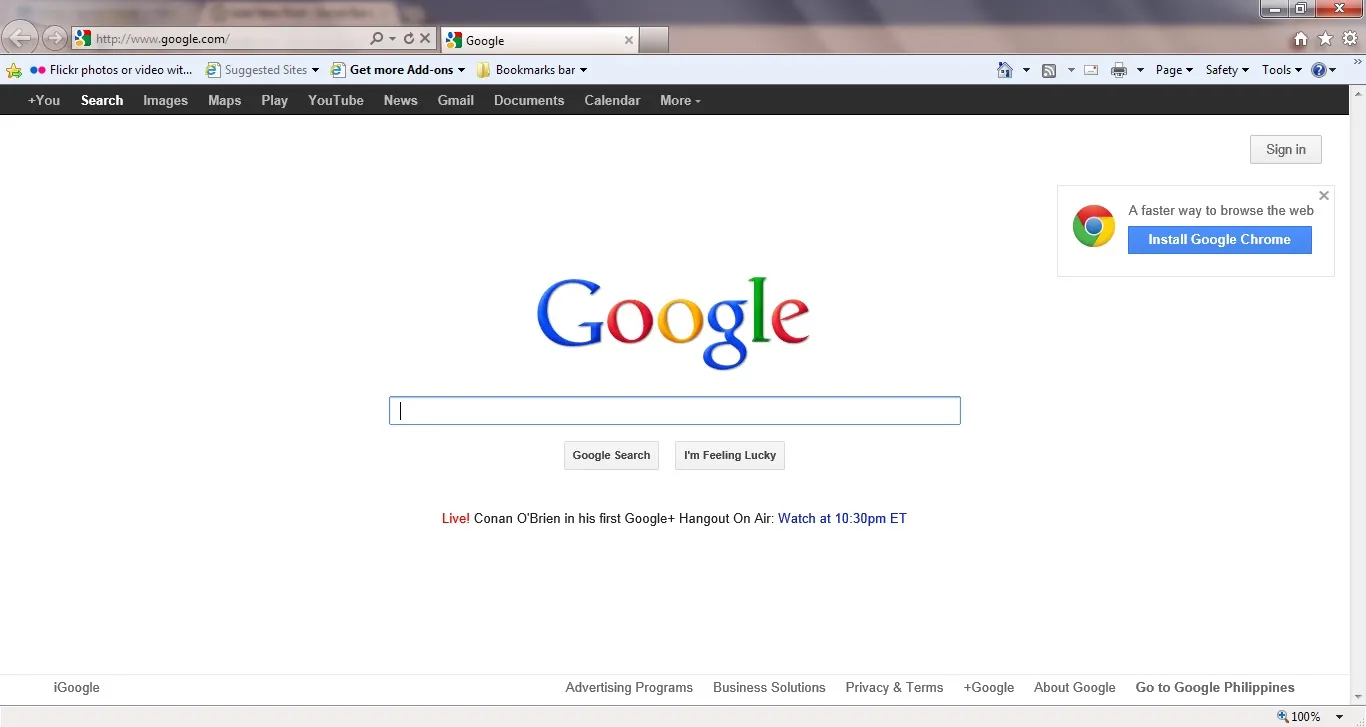This screenshot has width=1366, height=727.
Task: Open Images in Google bar
Action: 165,100
